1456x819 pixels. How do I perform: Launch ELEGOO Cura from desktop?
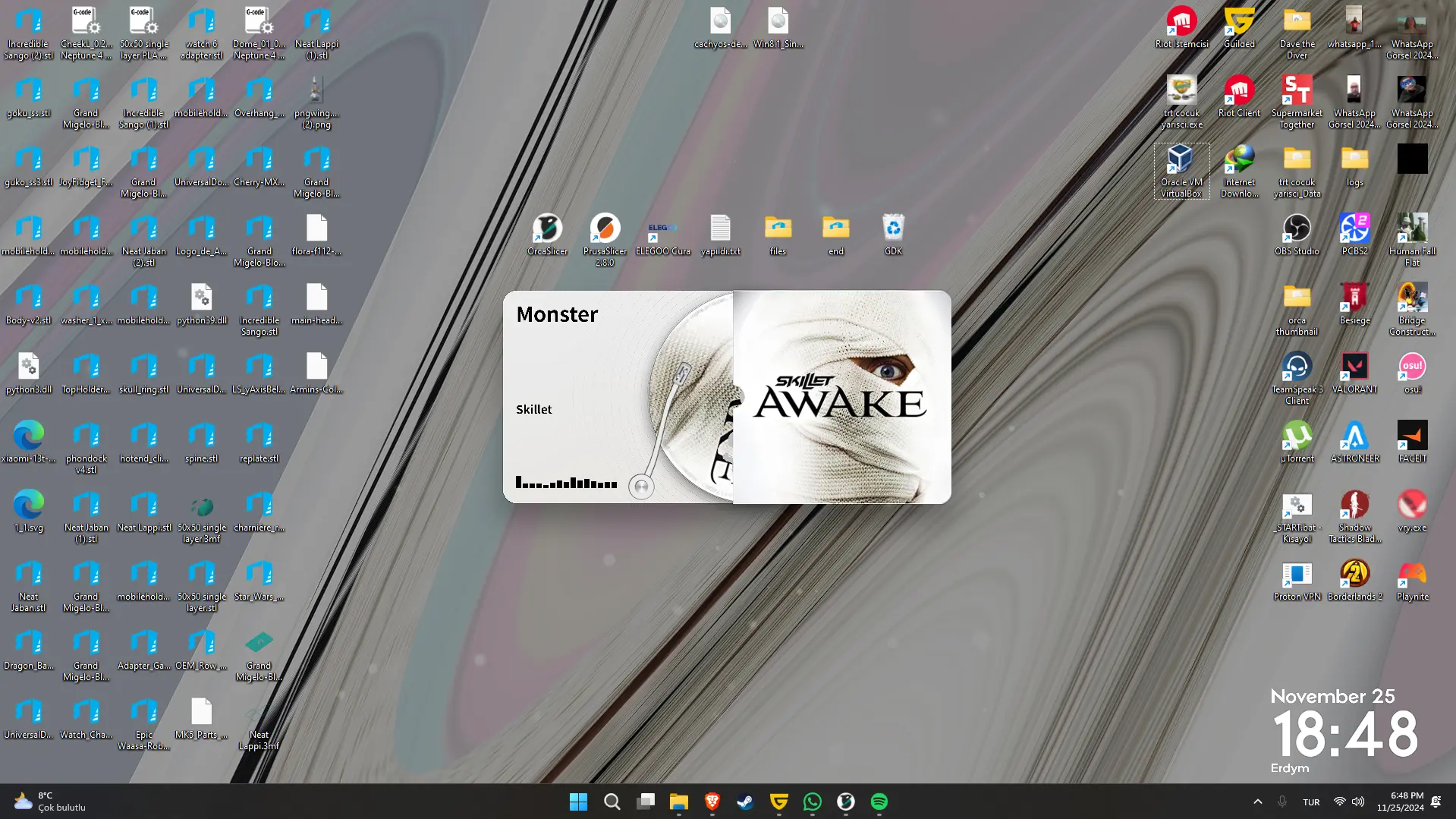[662, 235]
